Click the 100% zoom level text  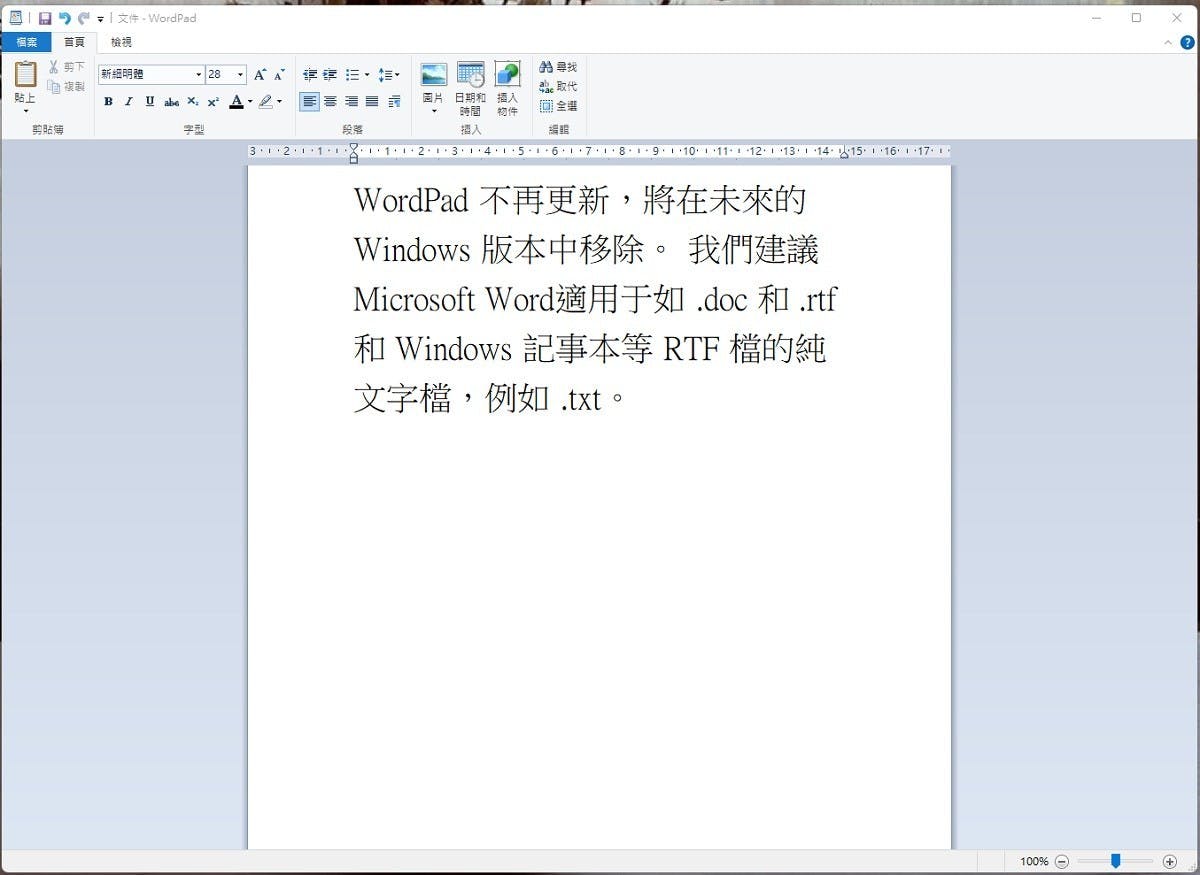[1034, 861]
